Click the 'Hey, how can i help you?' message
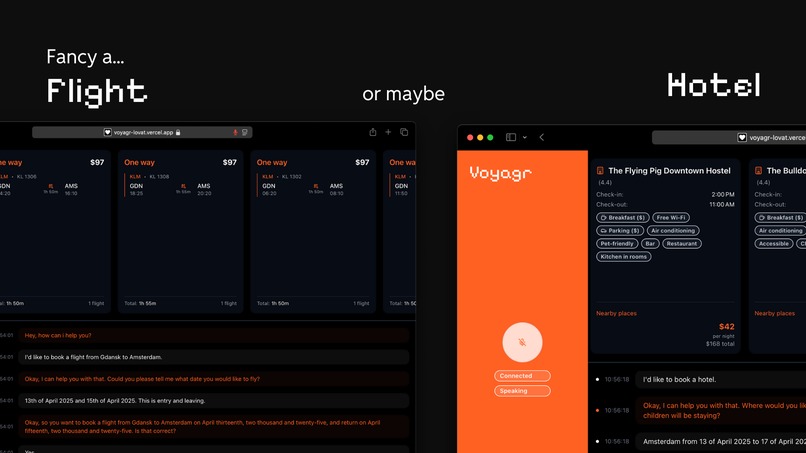Viewport: 806px width, 453px height. click(x=214, y=335)
